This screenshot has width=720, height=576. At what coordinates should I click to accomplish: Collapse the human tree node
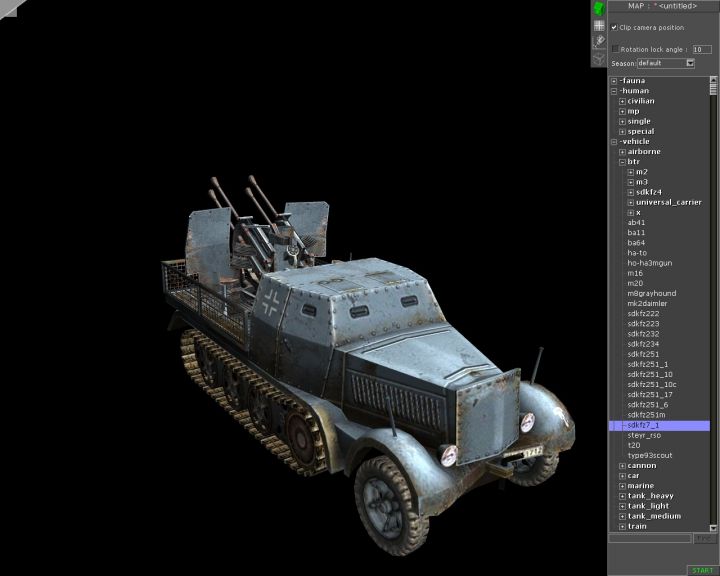(x=614, y=91)
